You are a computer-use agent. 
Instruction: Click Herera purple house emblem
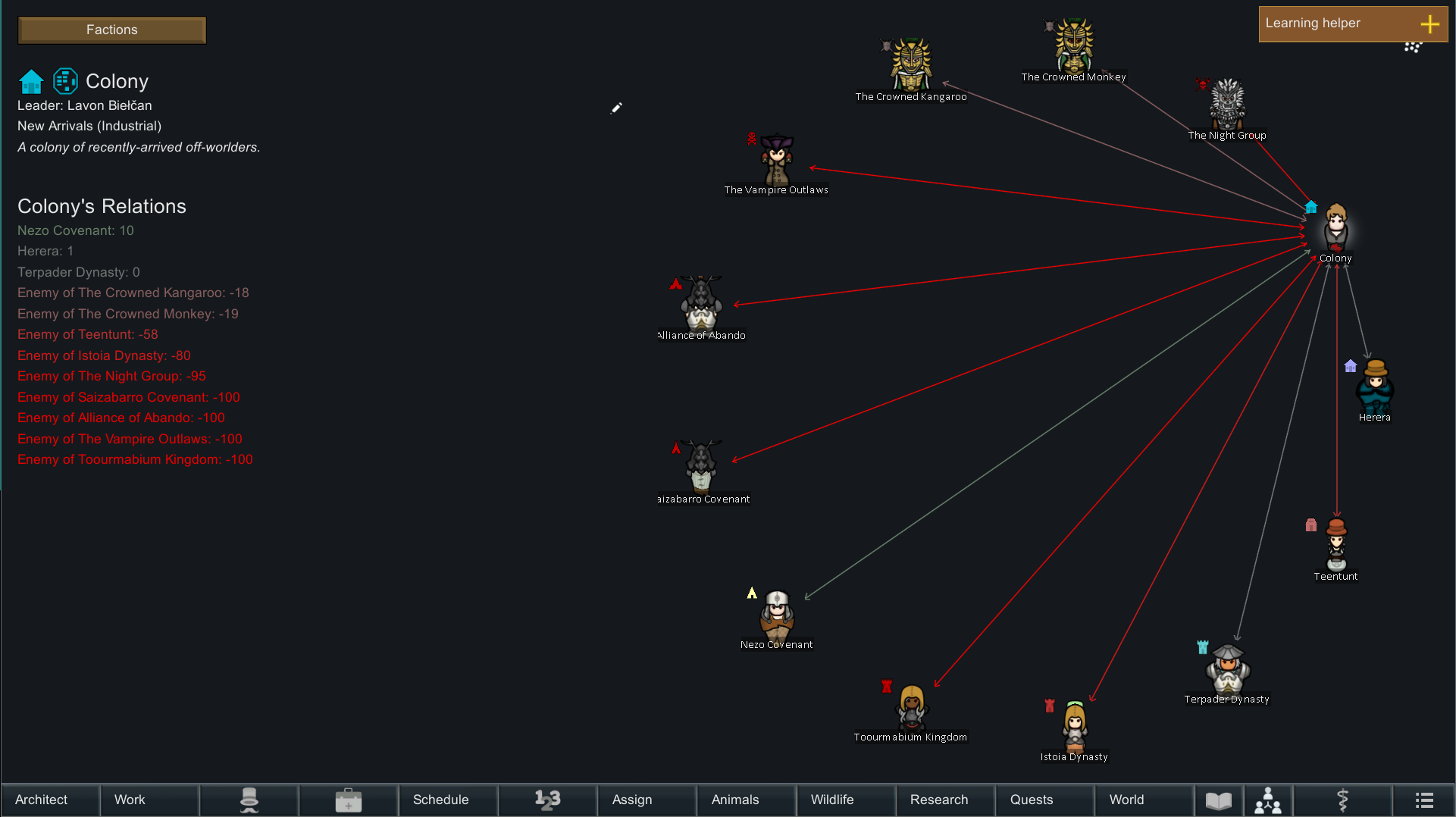(1350, 366)
